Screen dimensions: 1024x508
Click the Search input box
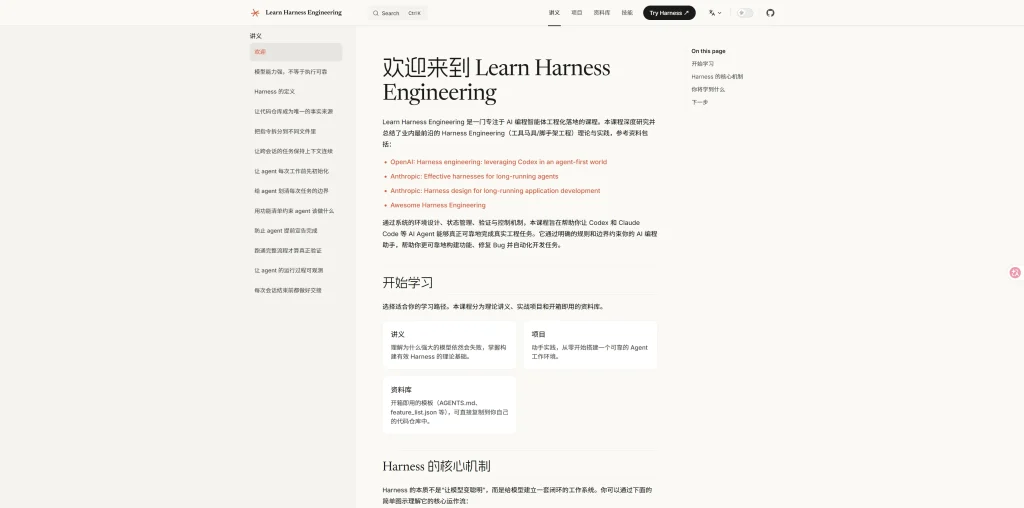point(398,13)
